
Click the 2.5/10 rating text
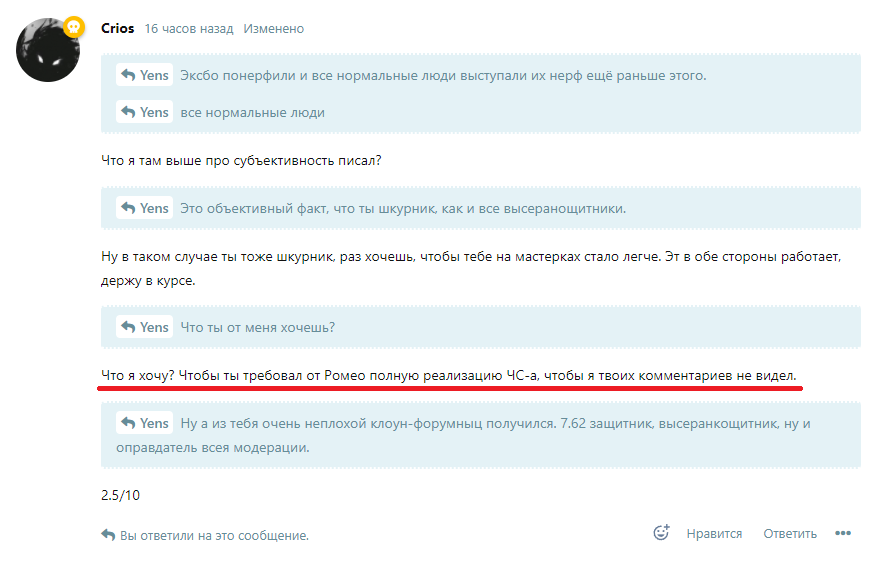120,495
